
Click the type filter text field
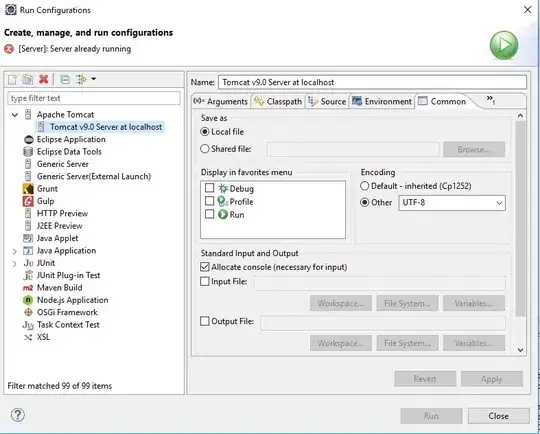tap(94, 99)
